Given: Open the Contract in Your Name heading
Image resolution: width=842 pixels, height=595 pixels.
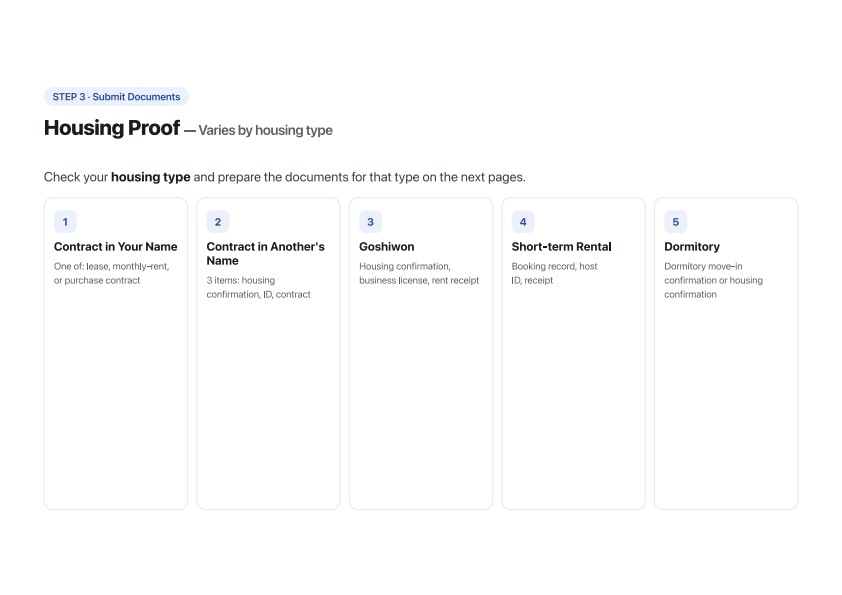Looking at the screenshot, I should 115,246.
